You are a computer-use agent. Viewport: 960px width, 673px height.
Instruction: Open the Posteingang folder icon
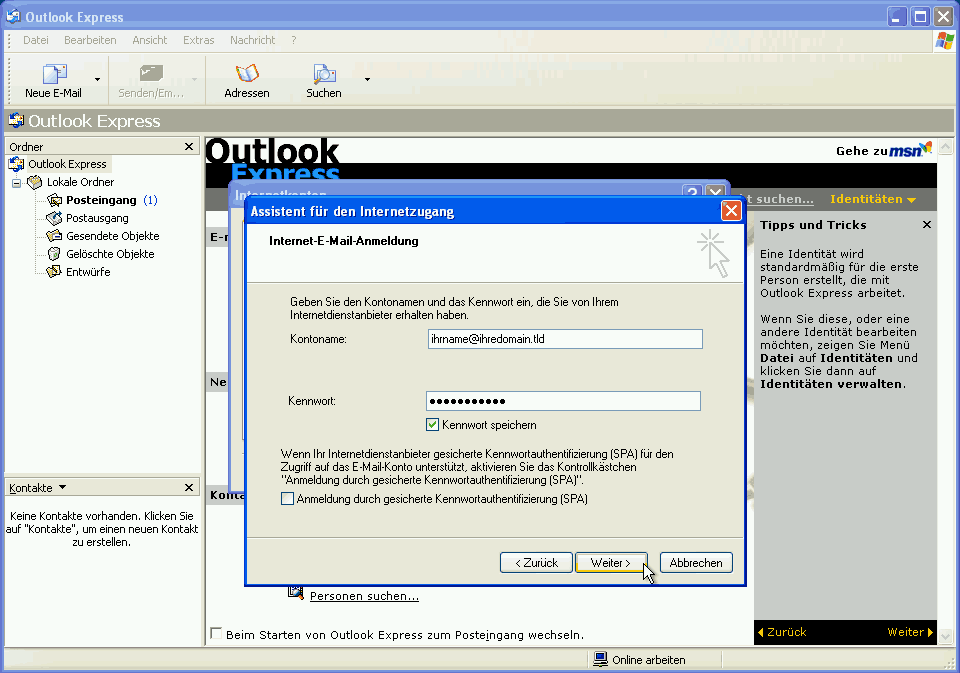pyautogui.click(x=55, y=200)
